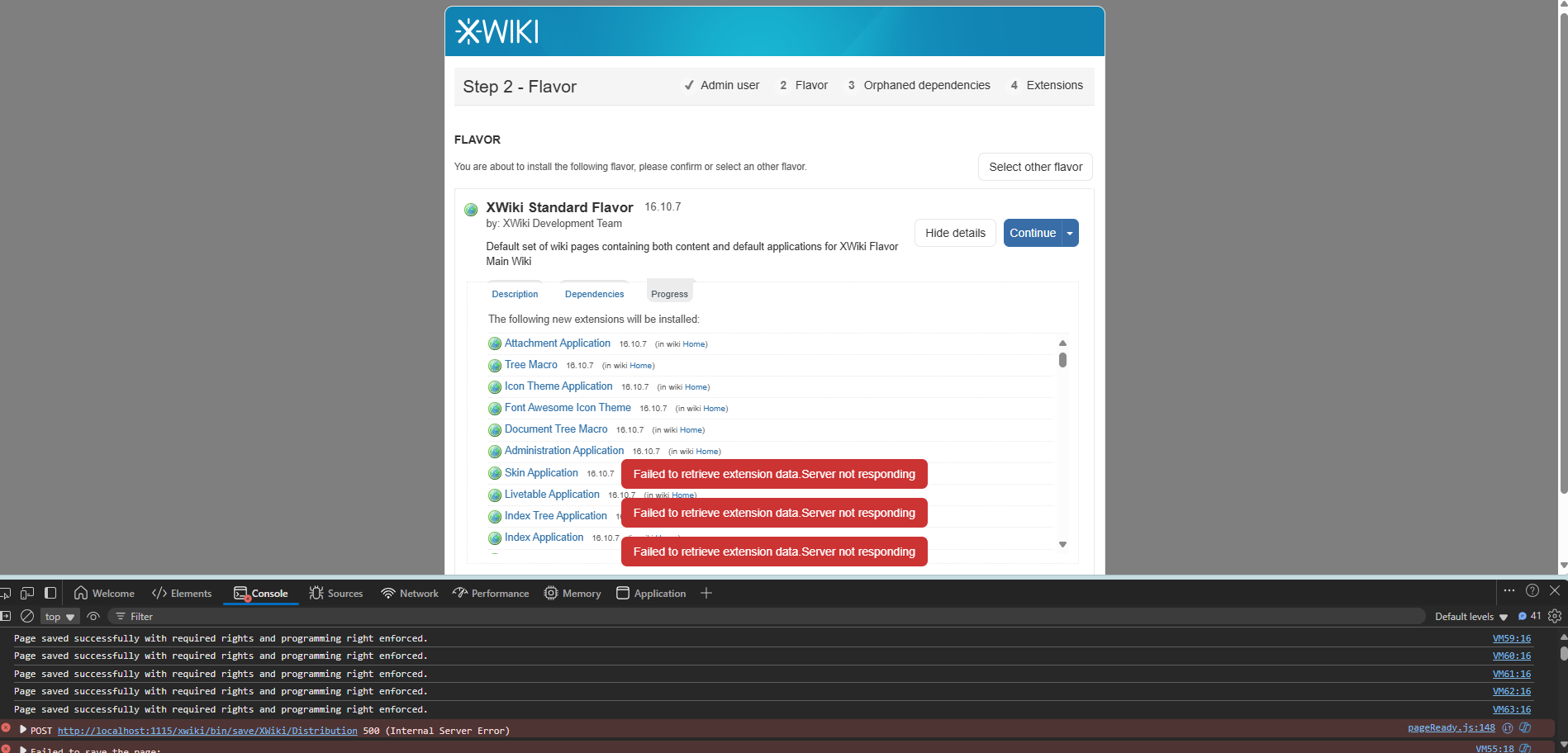Click the Icon Theme Application extension icon
Screen dimensions: 1568x753
pos(495,386)
